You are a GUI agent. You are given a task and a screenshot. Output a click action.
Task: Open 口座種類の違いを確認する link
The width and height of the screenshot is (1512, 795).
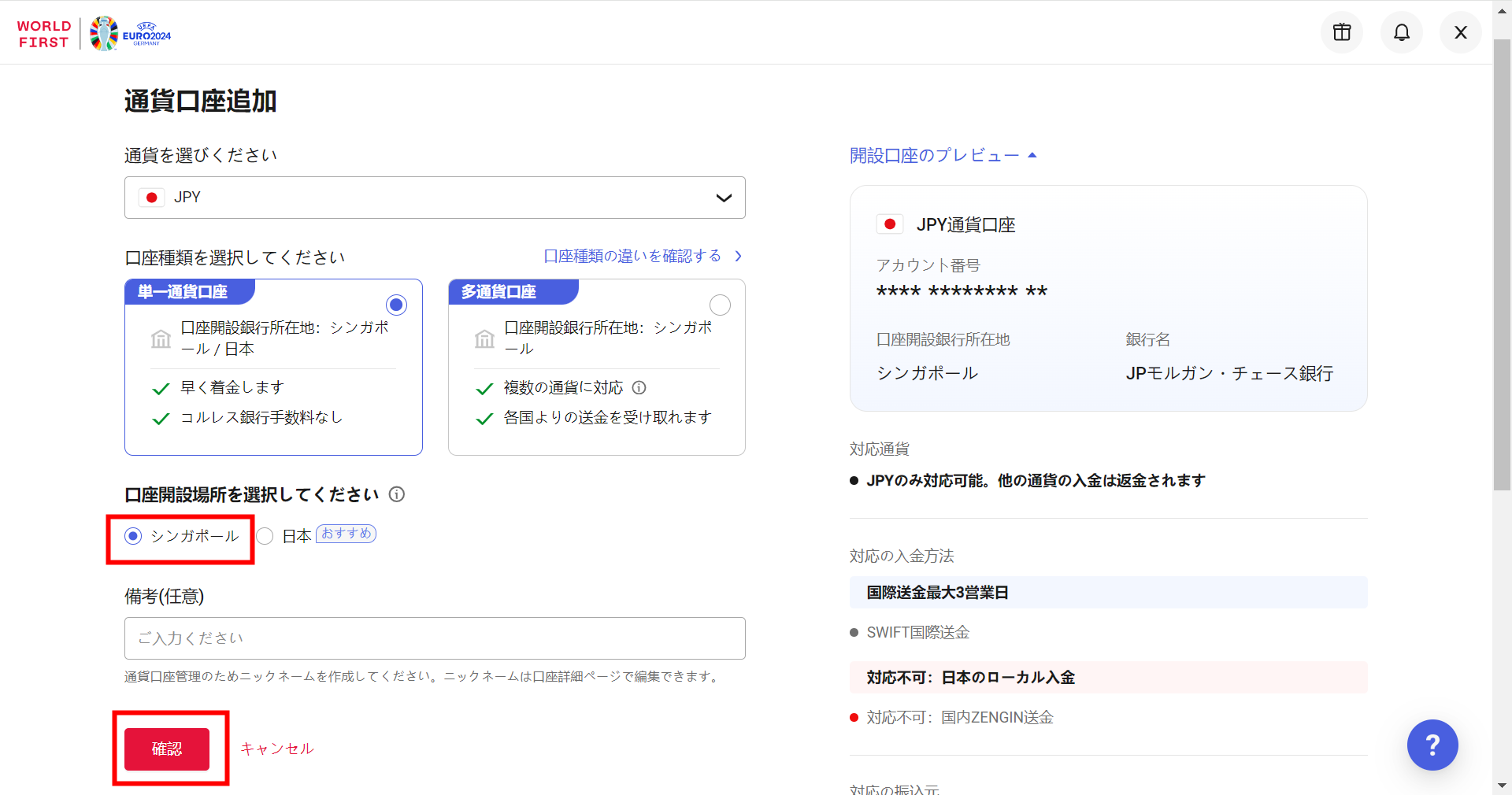[x=642, y=256]
